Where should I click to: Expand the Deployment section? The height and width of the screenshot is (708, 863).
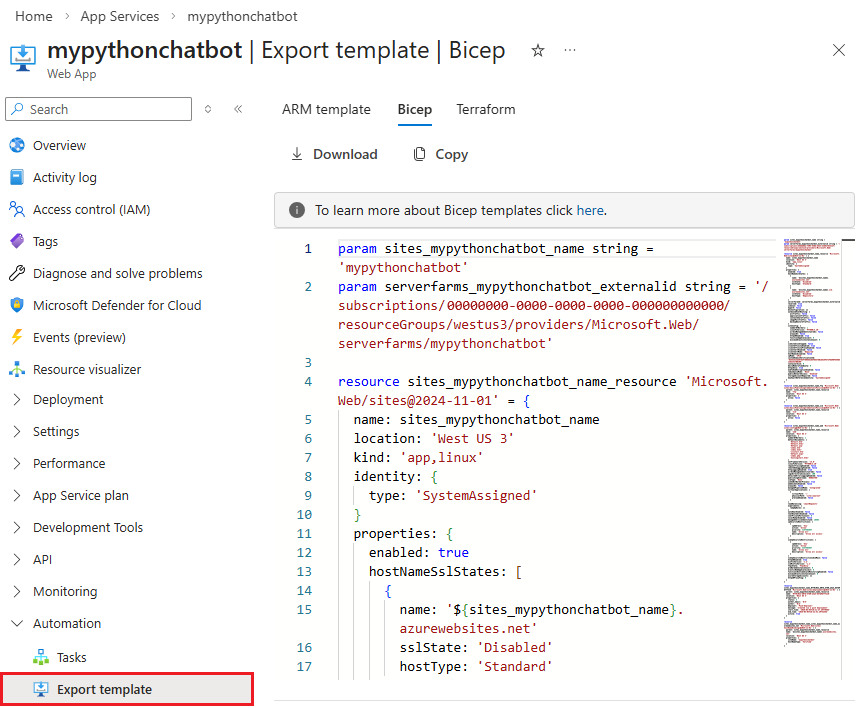tap(17, 400)
